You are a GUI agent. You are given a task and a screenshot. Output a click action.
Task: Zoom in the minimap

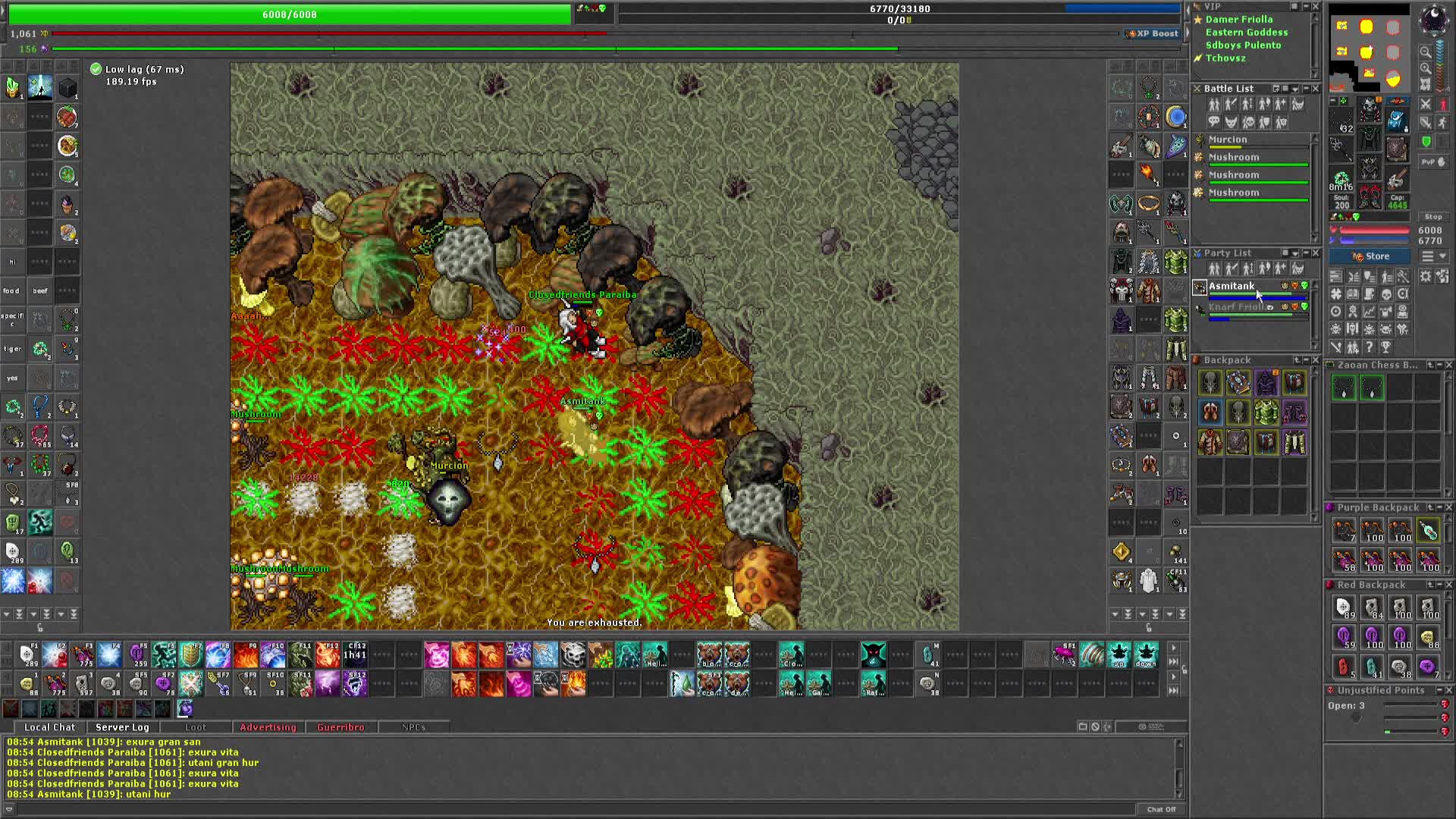pyautogui.click(x=1426, y=67)
